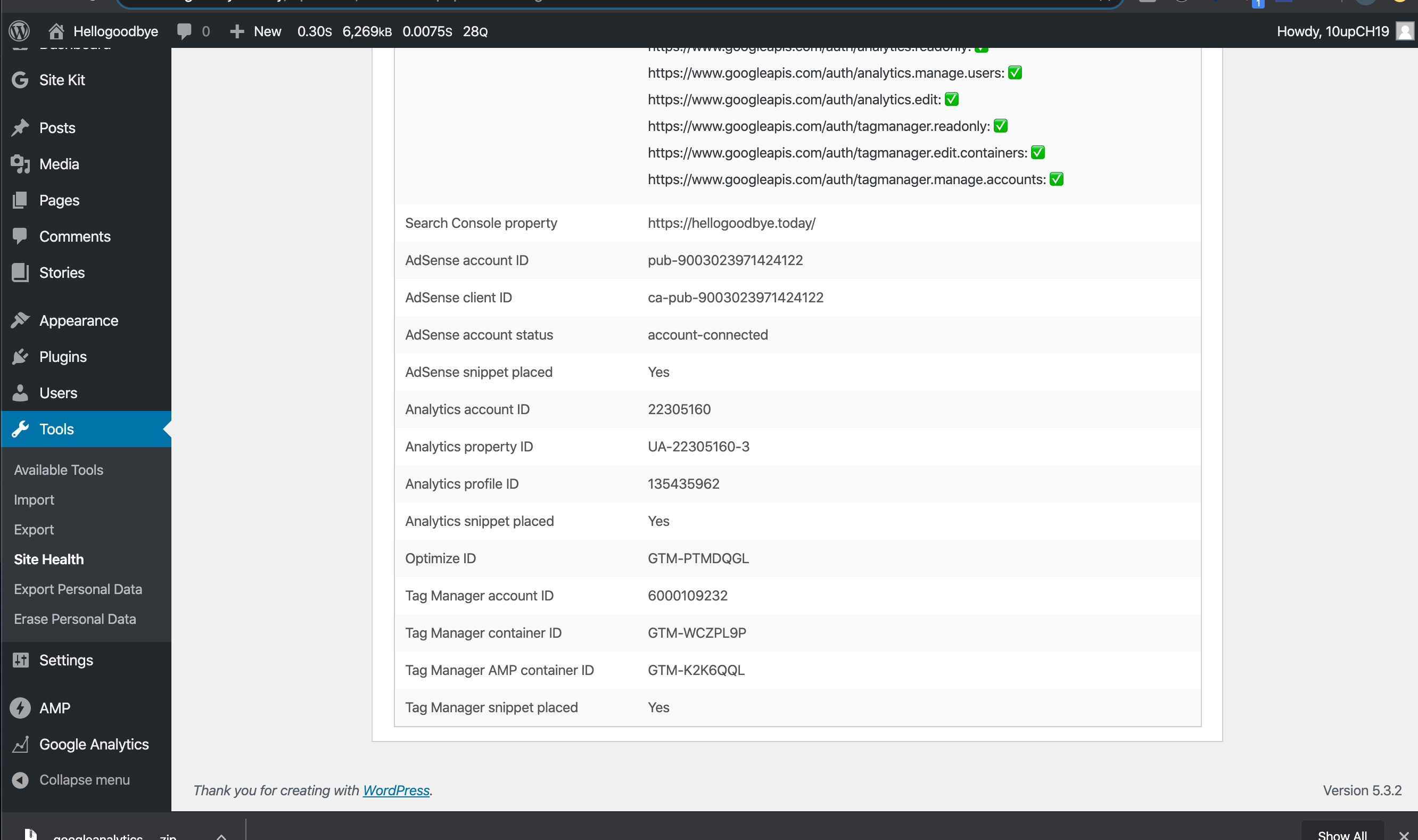Expand the downloaded file options chevron
The width and height of the screenshot is (1418, 840).
pos(221,836)
